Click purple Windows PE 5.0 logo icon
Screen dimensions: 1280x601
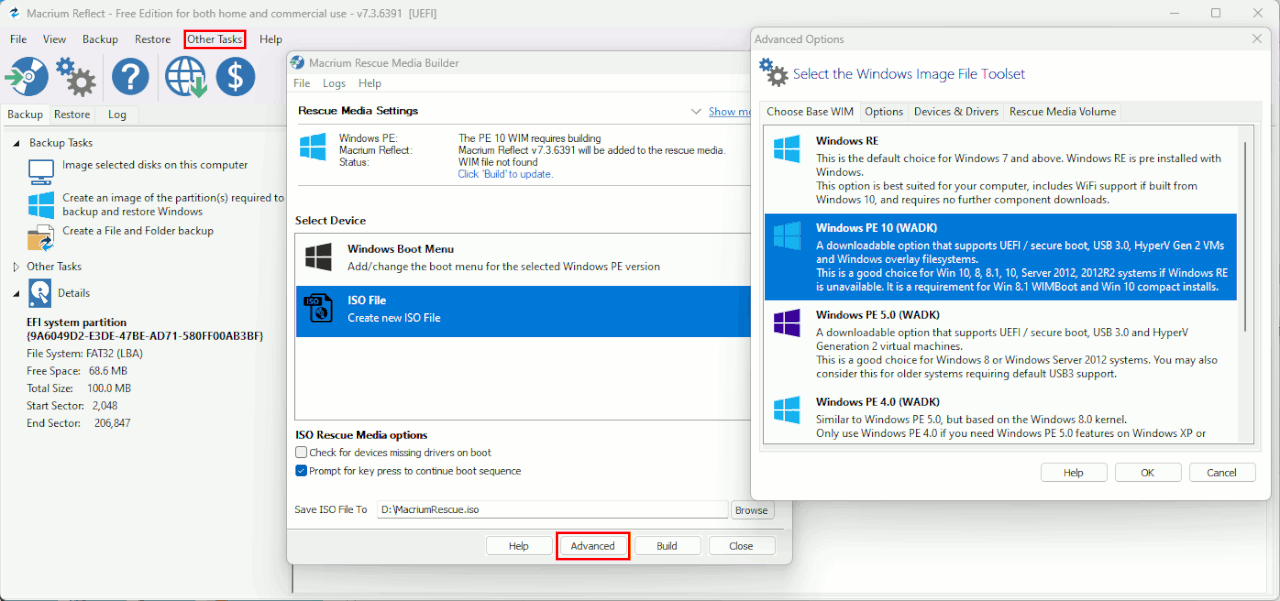point(787,323)
